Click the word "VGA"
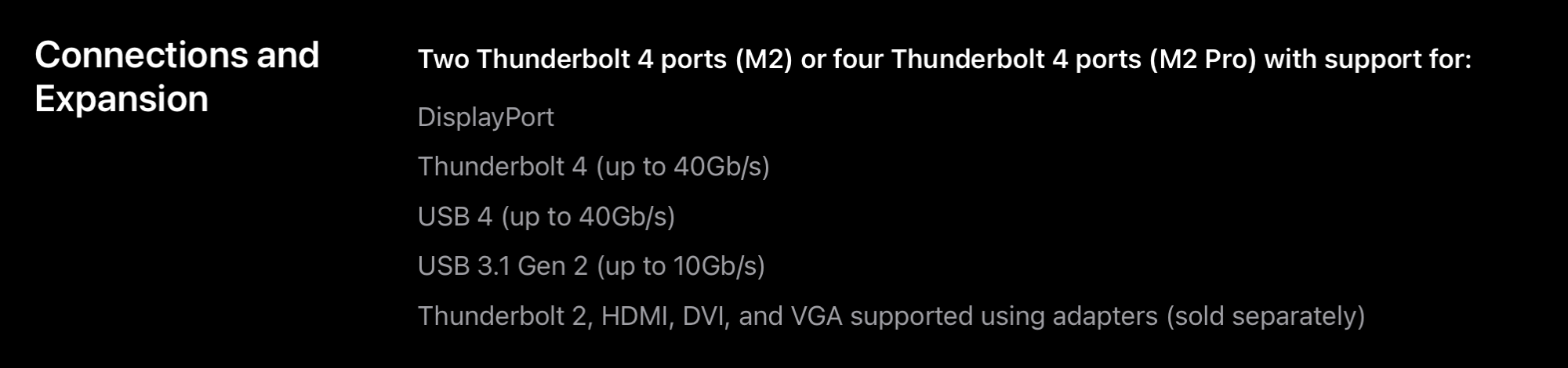The image size is (1568, 368). tap(816, 316)
